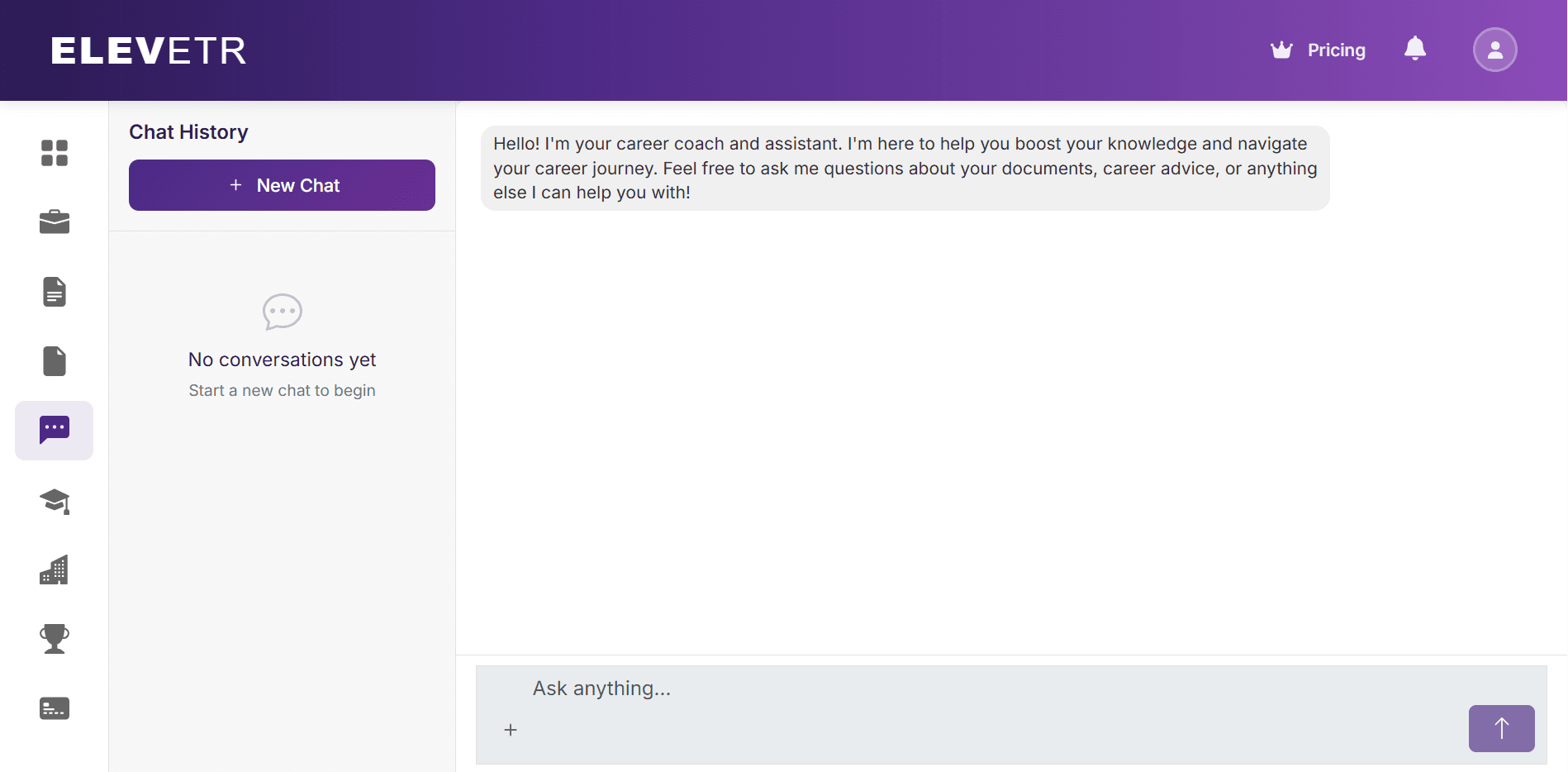Viewport: 1568px width, 772px height.
Task: Click the crown icon beside Pricing
Action: tap(1281, 50)
